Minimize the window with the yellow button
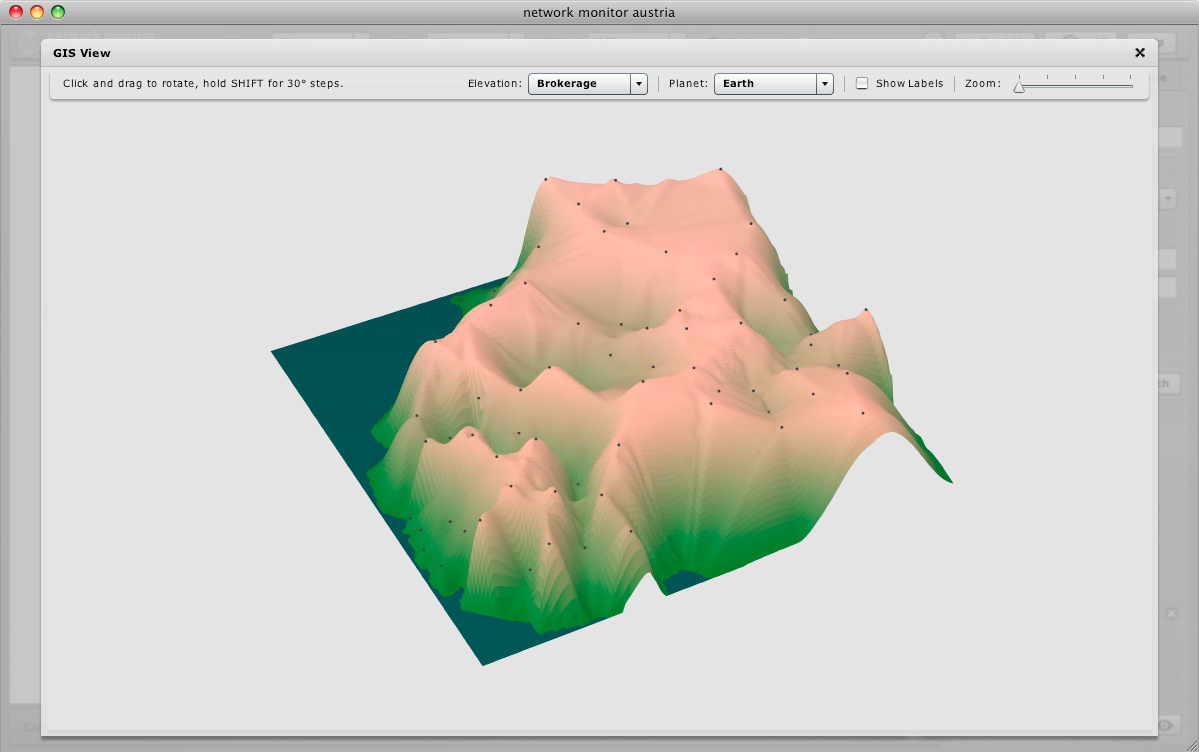1199x752 pixels. [x=37, y=12]
